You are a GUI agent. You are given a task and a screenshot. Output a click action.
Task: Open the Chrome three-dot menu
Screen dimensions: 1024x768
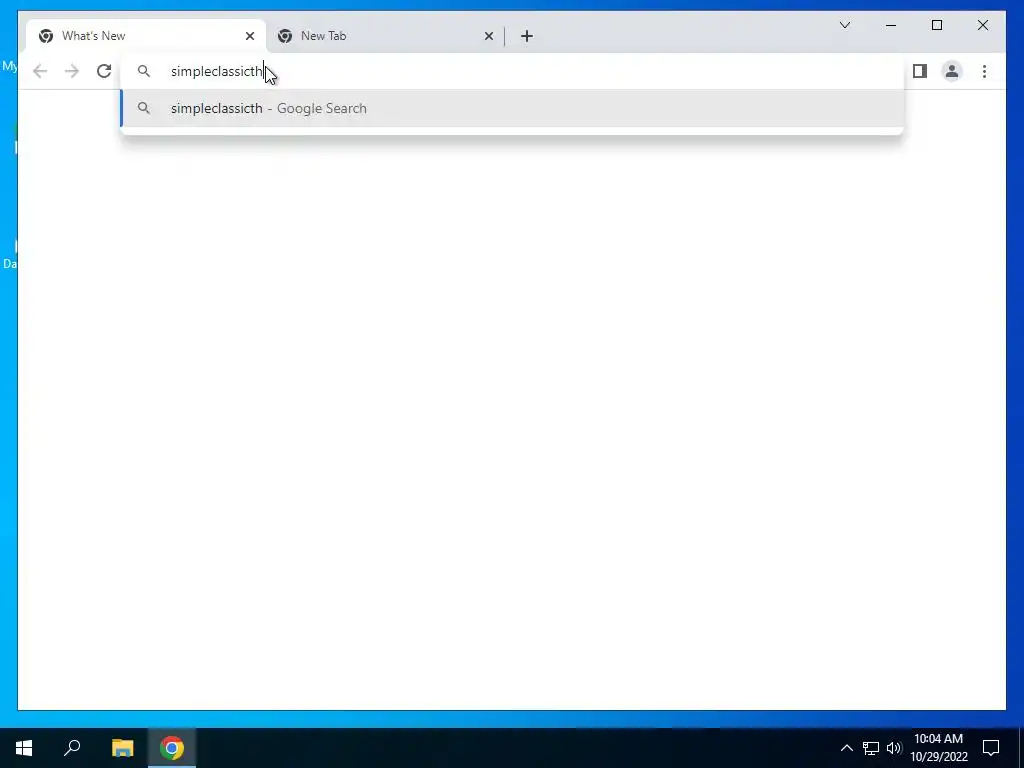984,71
